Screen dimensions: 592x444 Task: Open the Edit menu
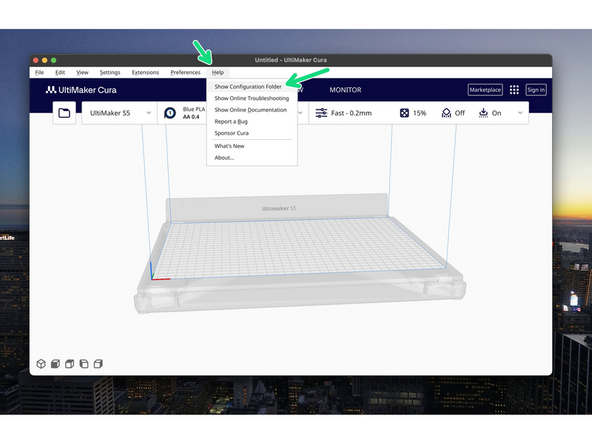[x=60, y=72]
